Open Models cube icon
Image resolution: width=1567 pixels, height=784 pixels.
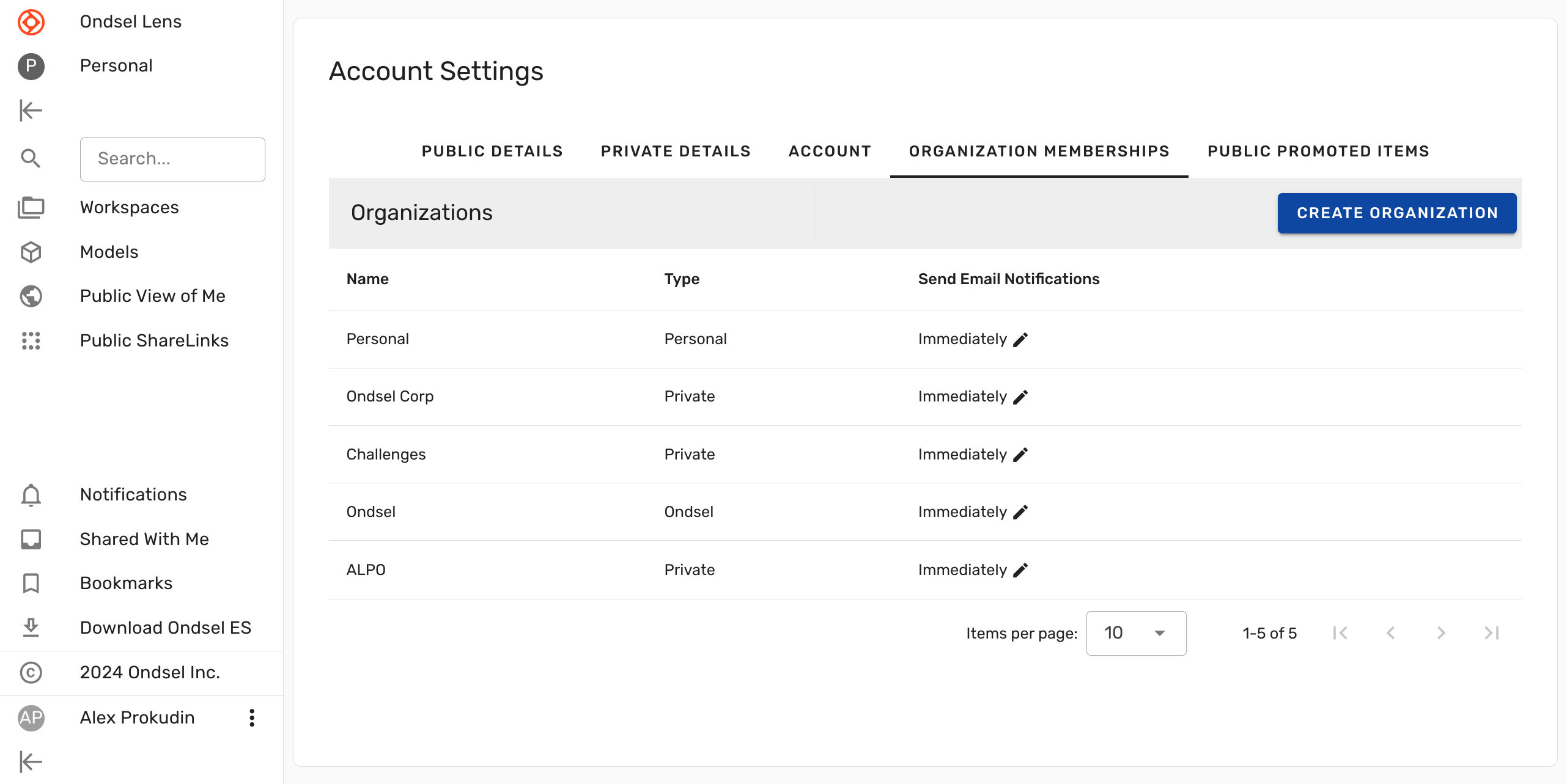click(31, 252)
